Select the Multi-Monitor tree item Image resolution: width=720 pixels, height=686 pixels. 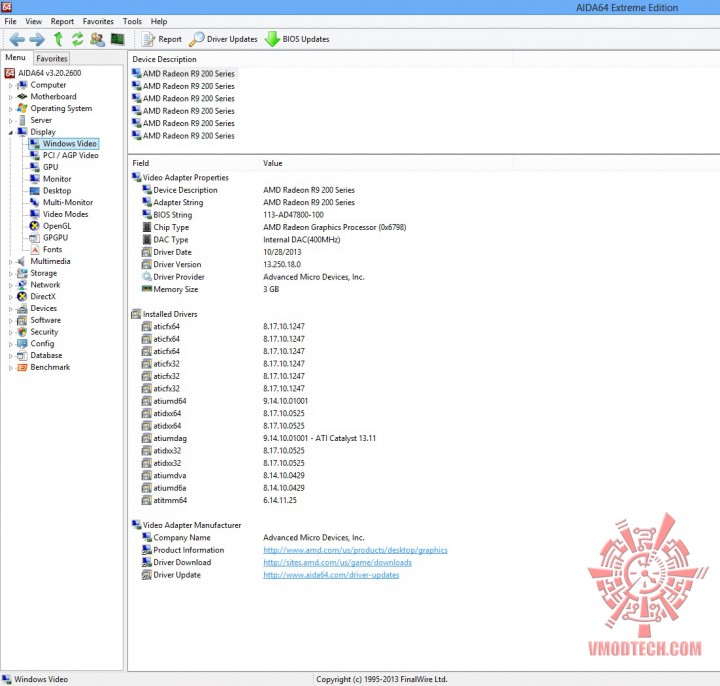click(68, 202)
